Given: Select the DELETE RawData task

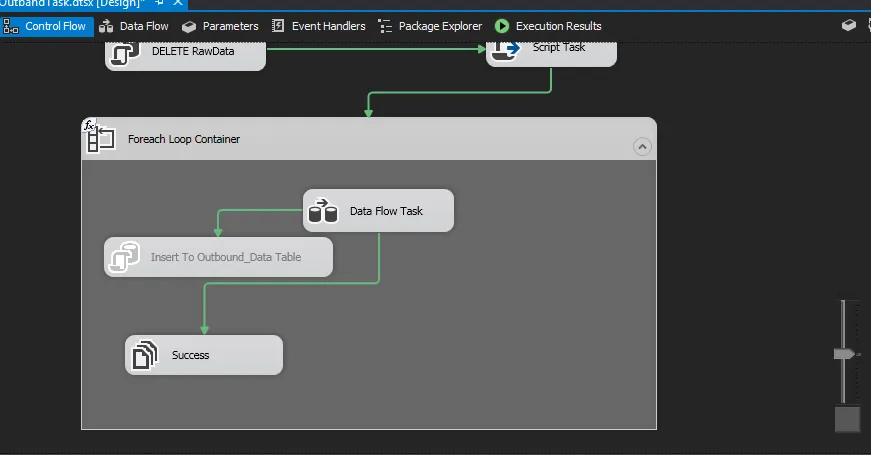Looking at the screenshot, I should pyautogui.click(x=186, y=56).
